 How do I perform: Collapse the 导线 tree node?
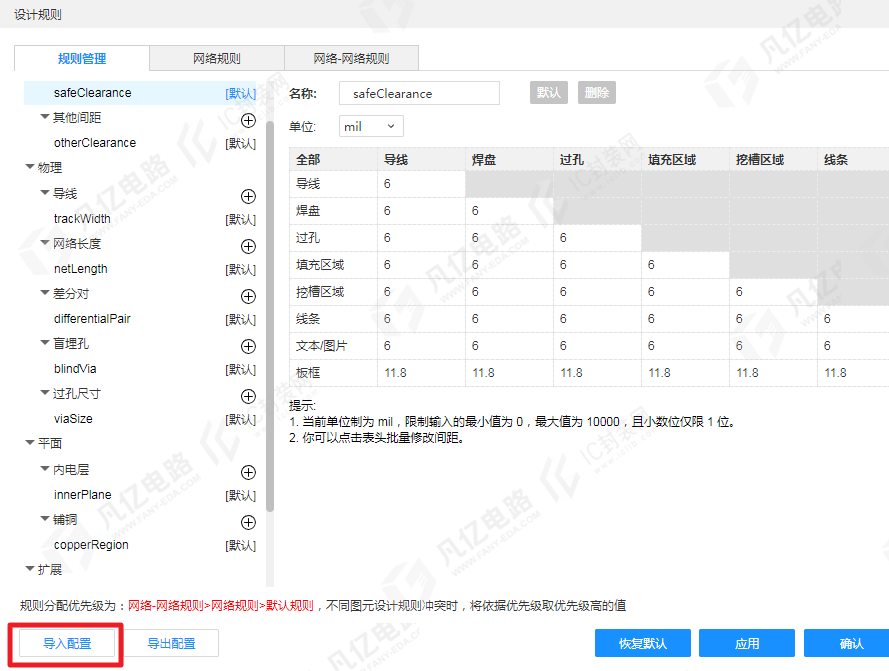click(45, 193)
